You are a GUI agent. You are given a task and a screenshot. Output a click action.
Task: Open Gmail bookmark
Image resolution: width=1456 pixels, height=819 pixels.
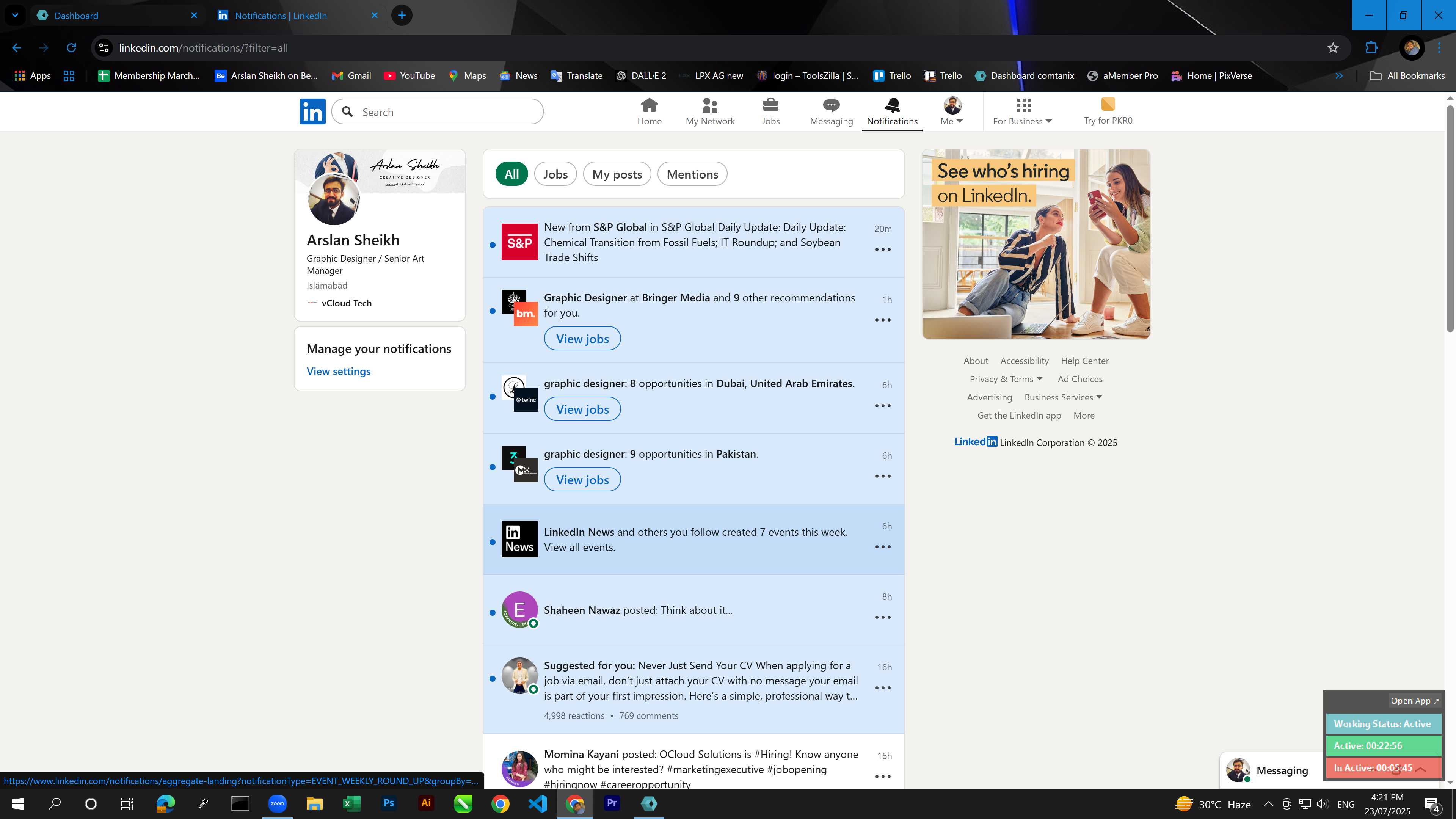click(x=351, y=76)
